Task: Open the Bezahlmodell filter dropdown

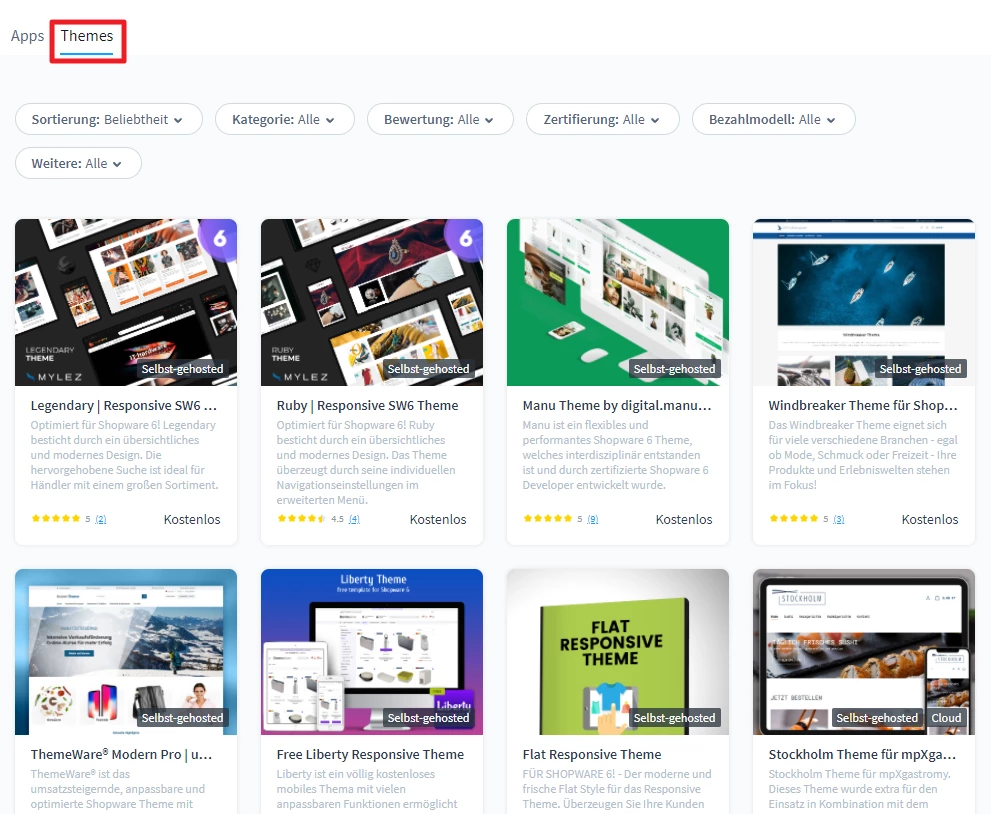Action: (773, 119)
